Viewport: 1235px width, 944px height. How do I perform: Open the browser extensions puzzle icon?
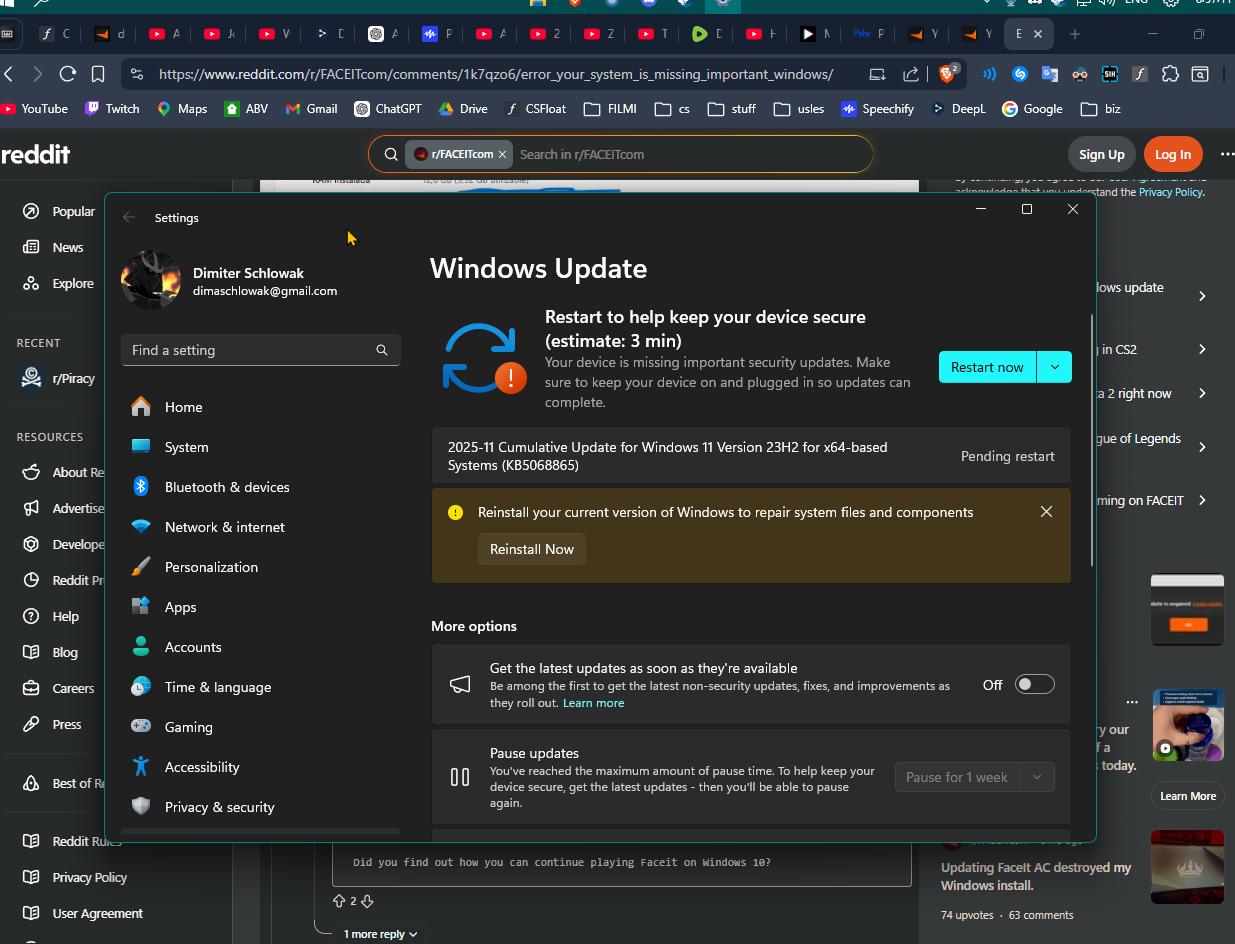pos(1170,74)
